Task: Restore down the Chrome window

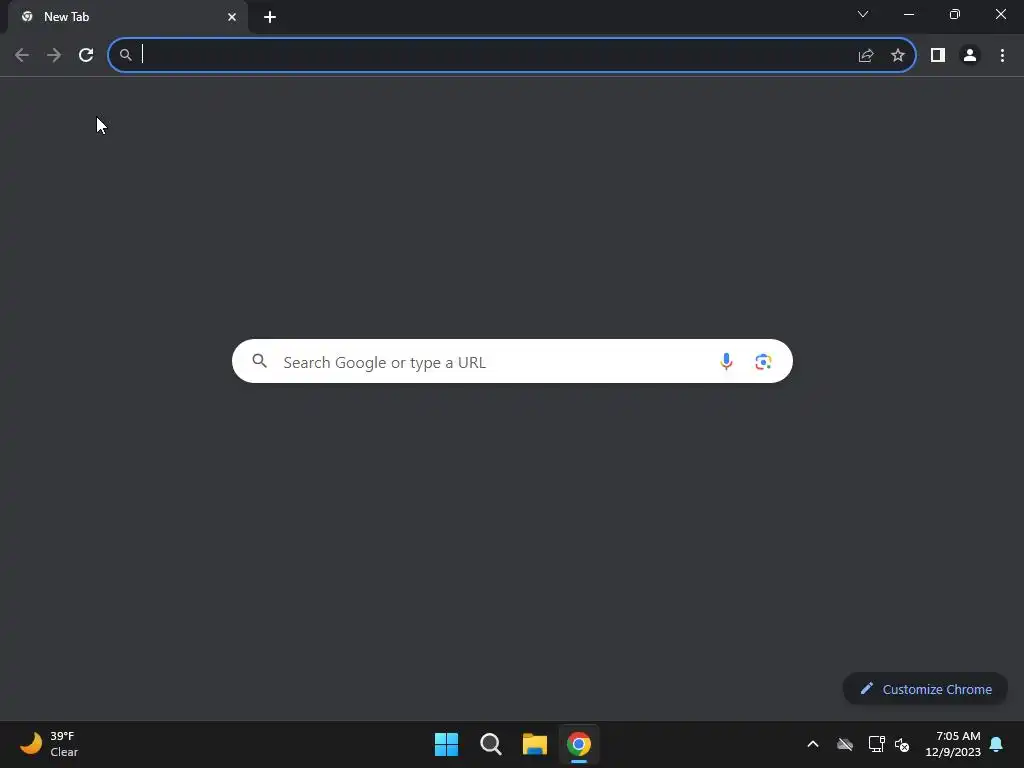Action: [x=955, y=14]
